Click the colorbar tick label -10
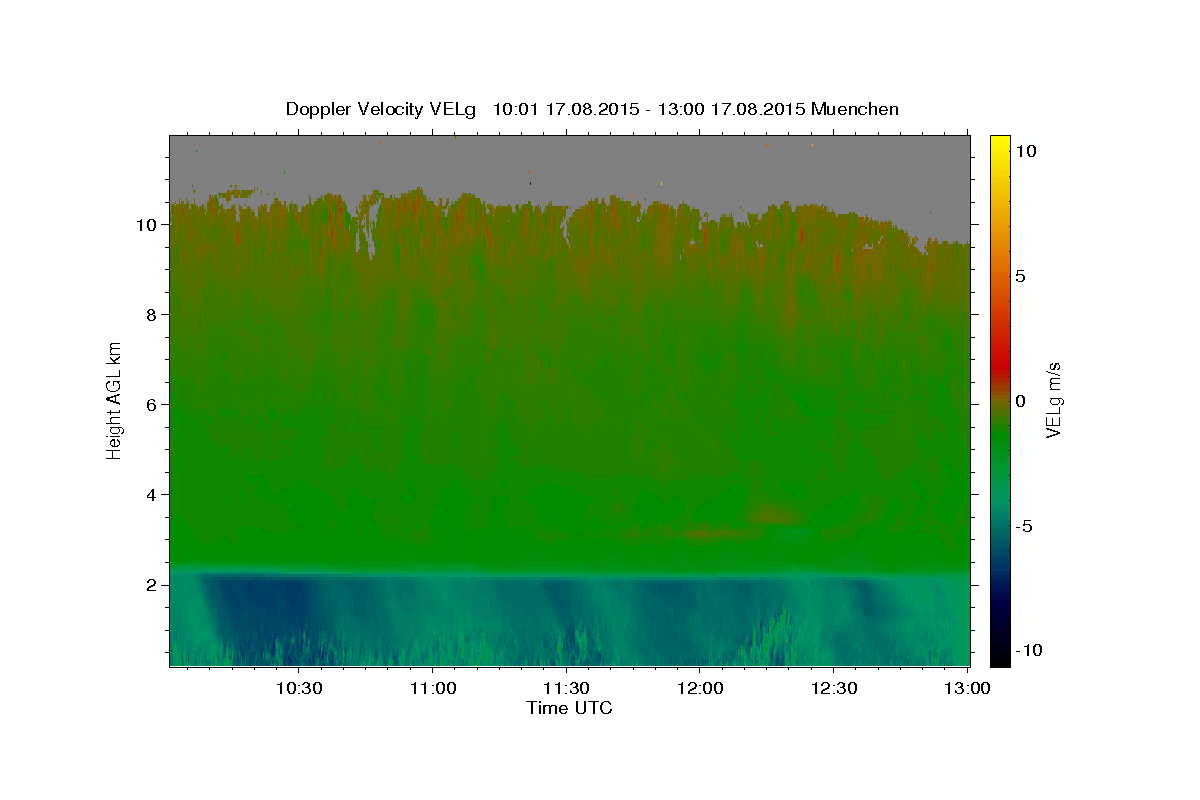The image size is (1200, 800). (1029, 651)
